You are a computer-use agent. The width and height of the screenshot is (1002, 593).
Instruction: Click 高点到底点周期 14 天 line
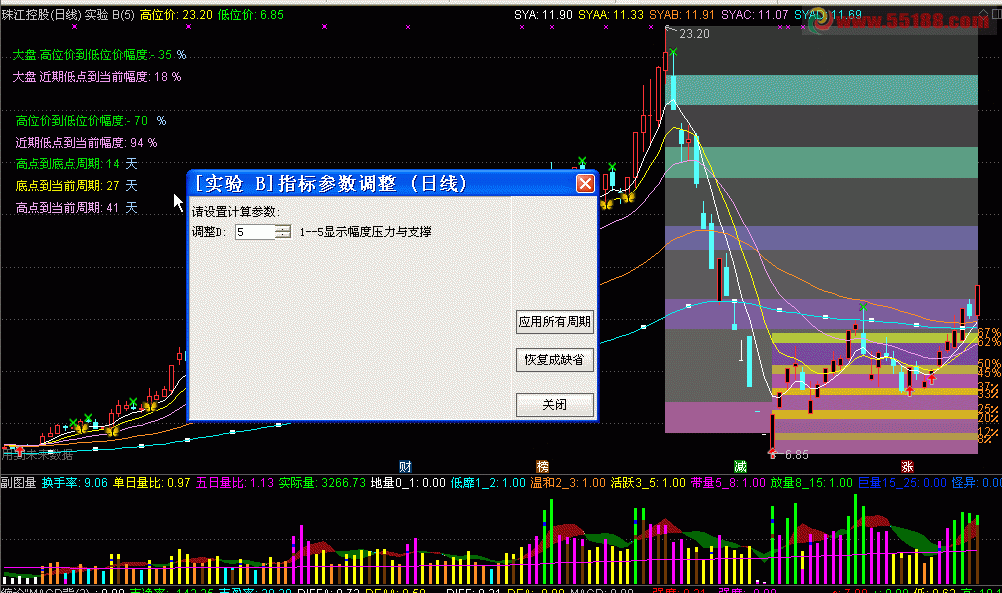77,164
